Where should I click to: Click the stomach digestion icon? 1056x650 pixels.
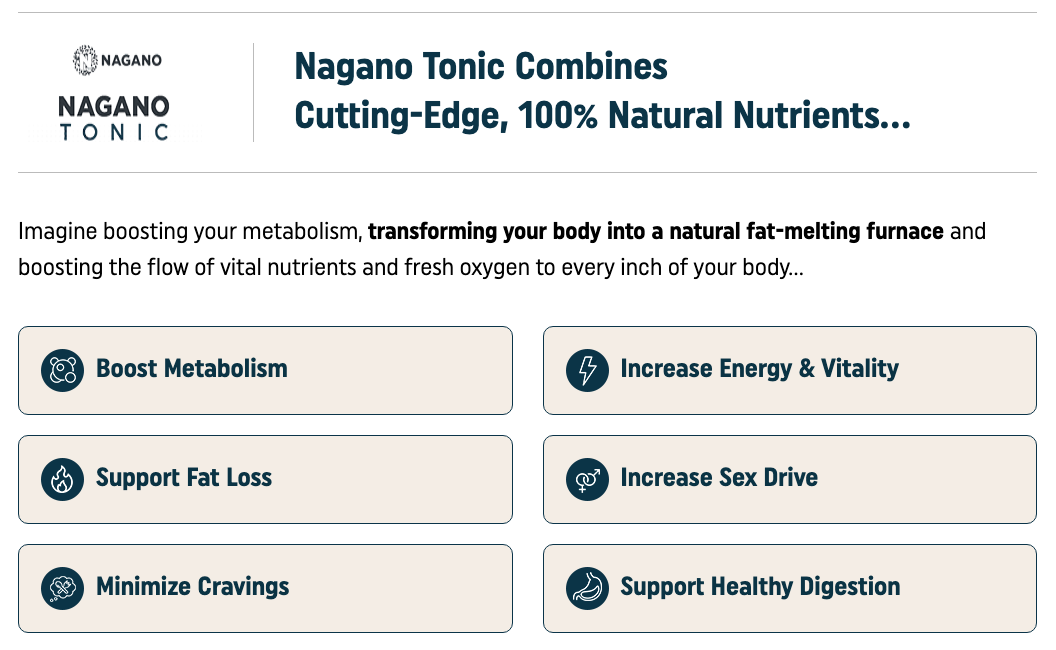pos(587,588)
